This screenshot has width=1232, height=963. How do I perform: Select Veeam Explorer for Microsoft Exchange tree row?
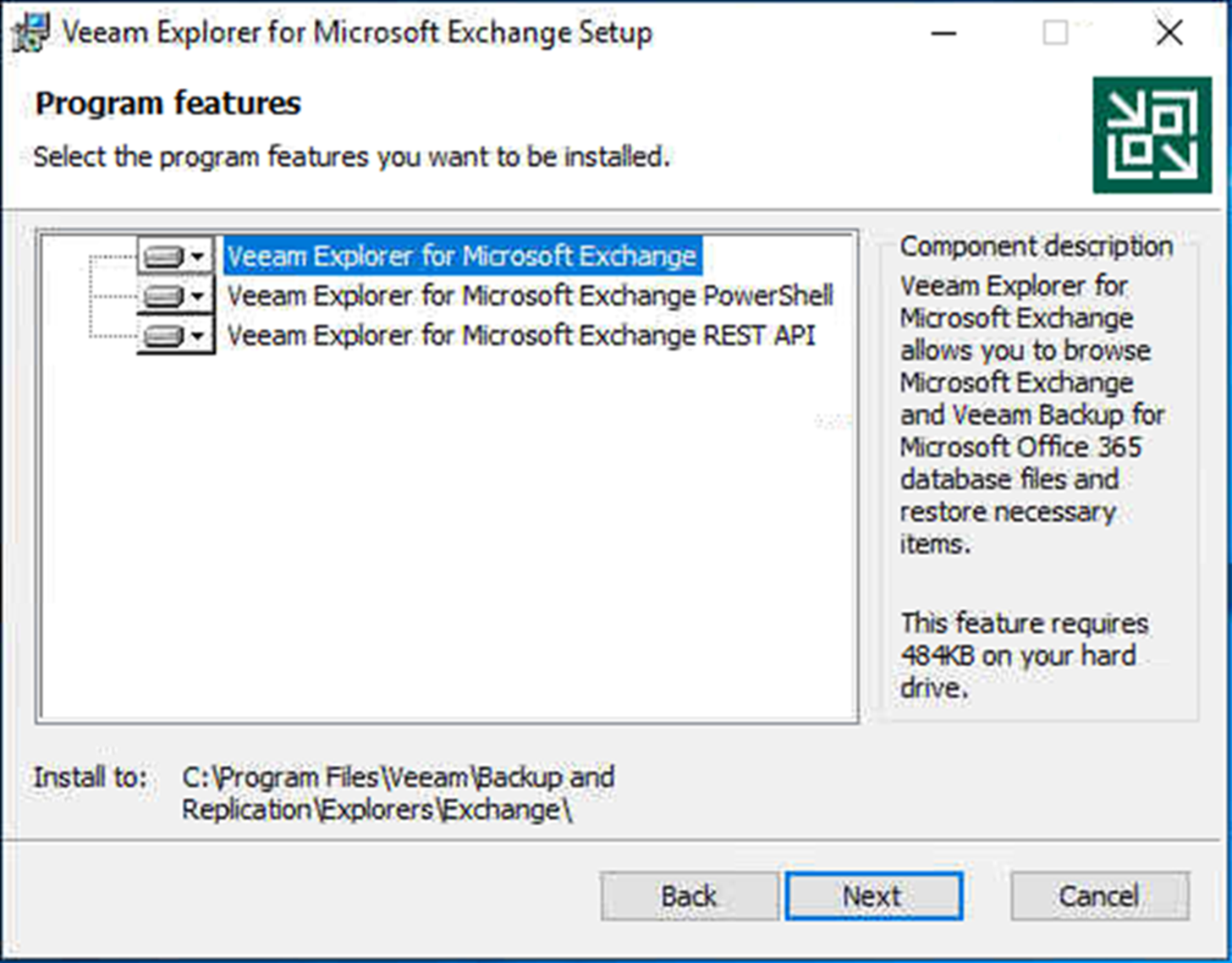point(462,256)
